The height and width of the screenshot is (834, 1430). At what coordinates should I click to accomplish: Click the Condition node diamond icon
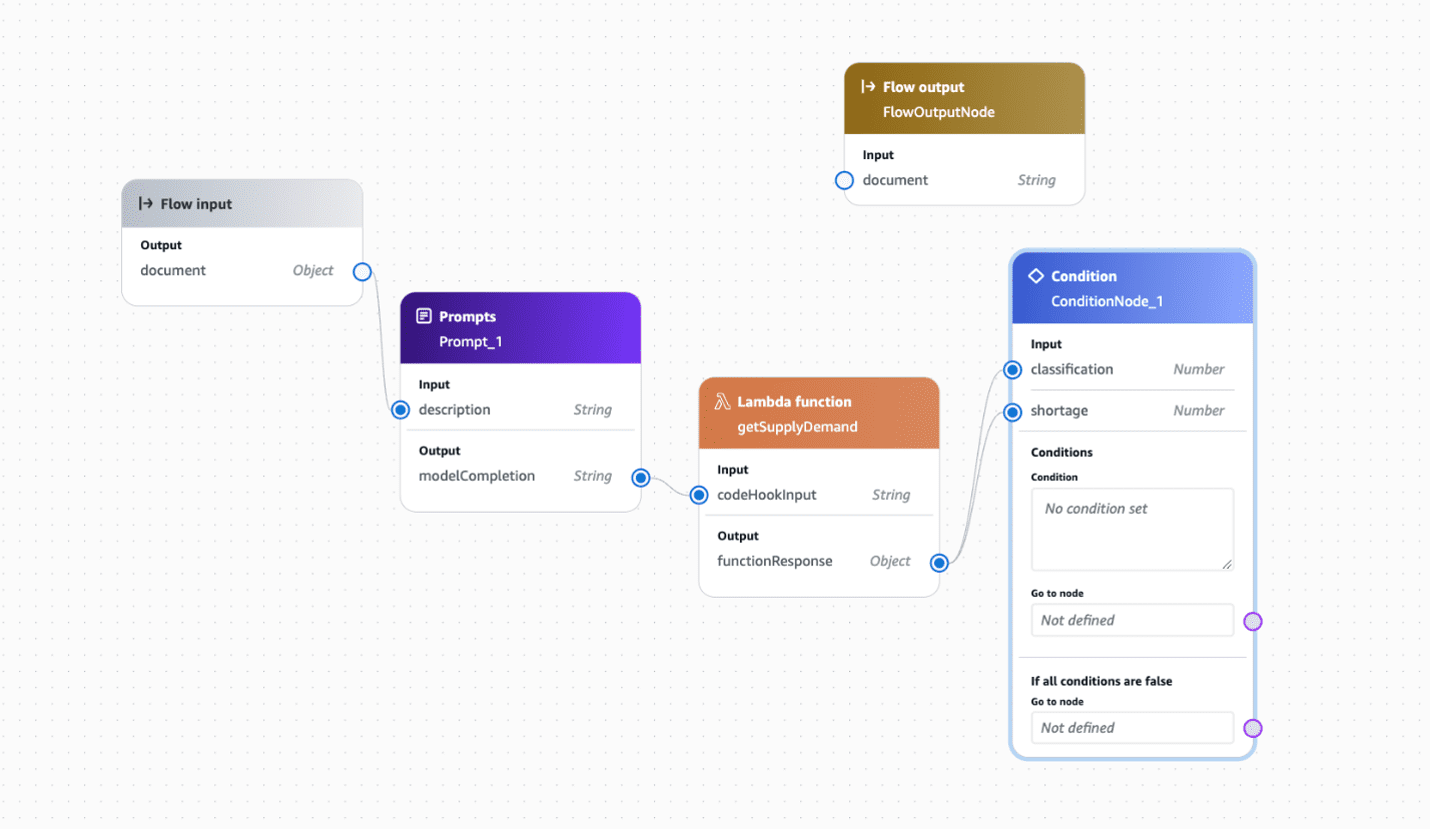[1036, 276]
